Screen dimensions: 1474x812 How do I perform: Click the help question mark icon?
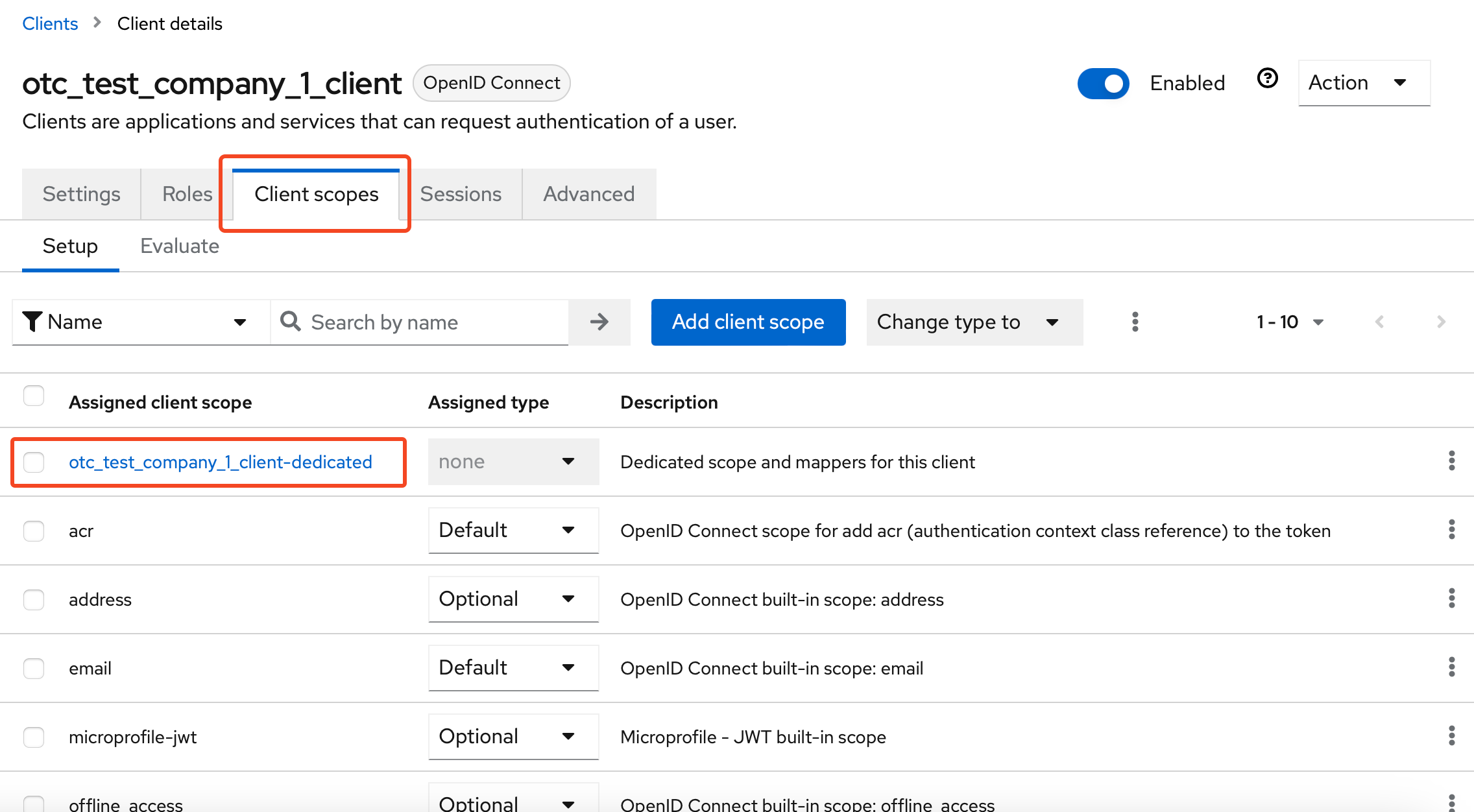[1267, 78]
